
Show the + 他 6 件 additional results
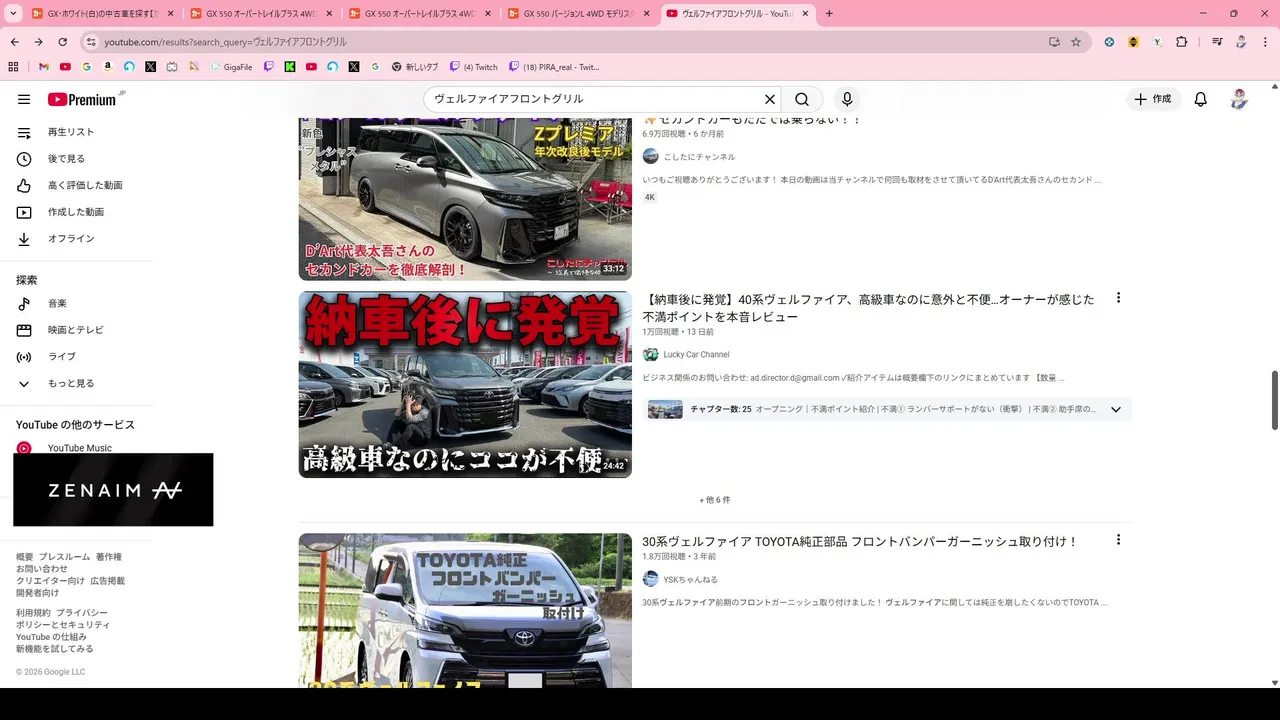pyautogui.click(x=715, y=500)
